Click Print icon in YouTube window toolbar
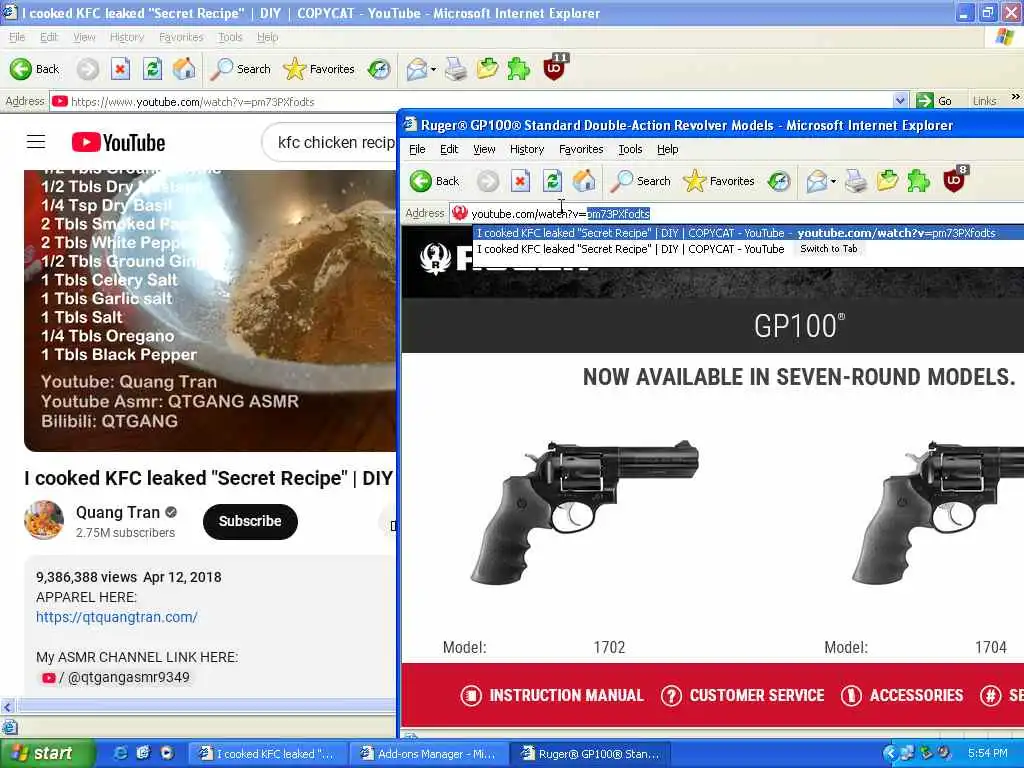 [x=456, y=69]
